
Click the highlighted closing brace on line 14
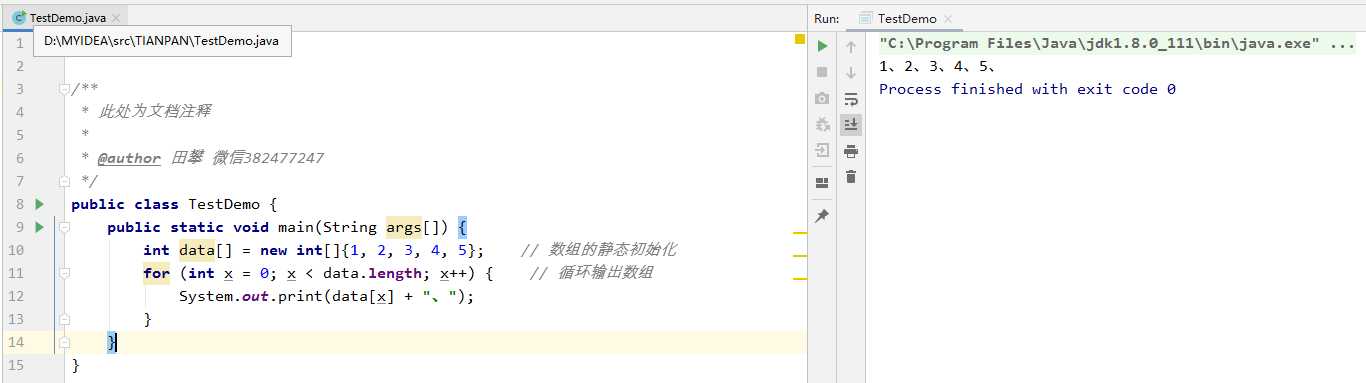tap(112, 342)
